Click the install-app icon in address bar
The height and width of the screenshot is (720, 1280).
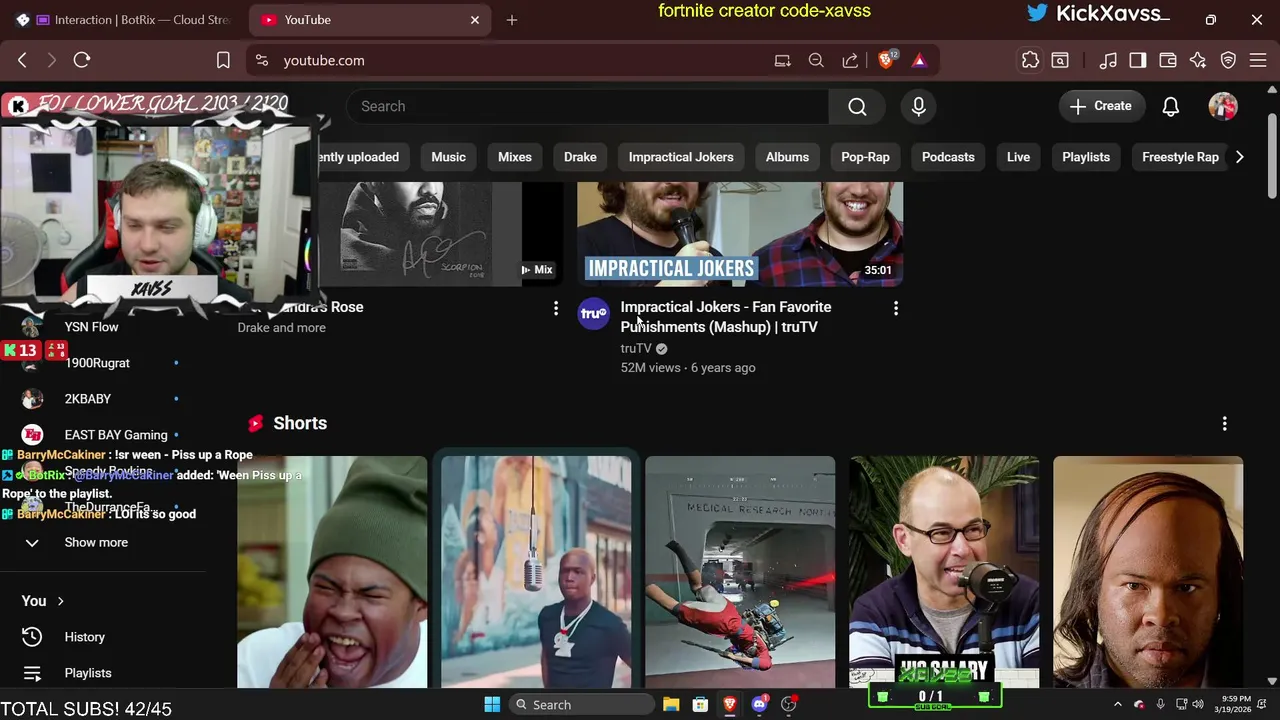782,60
